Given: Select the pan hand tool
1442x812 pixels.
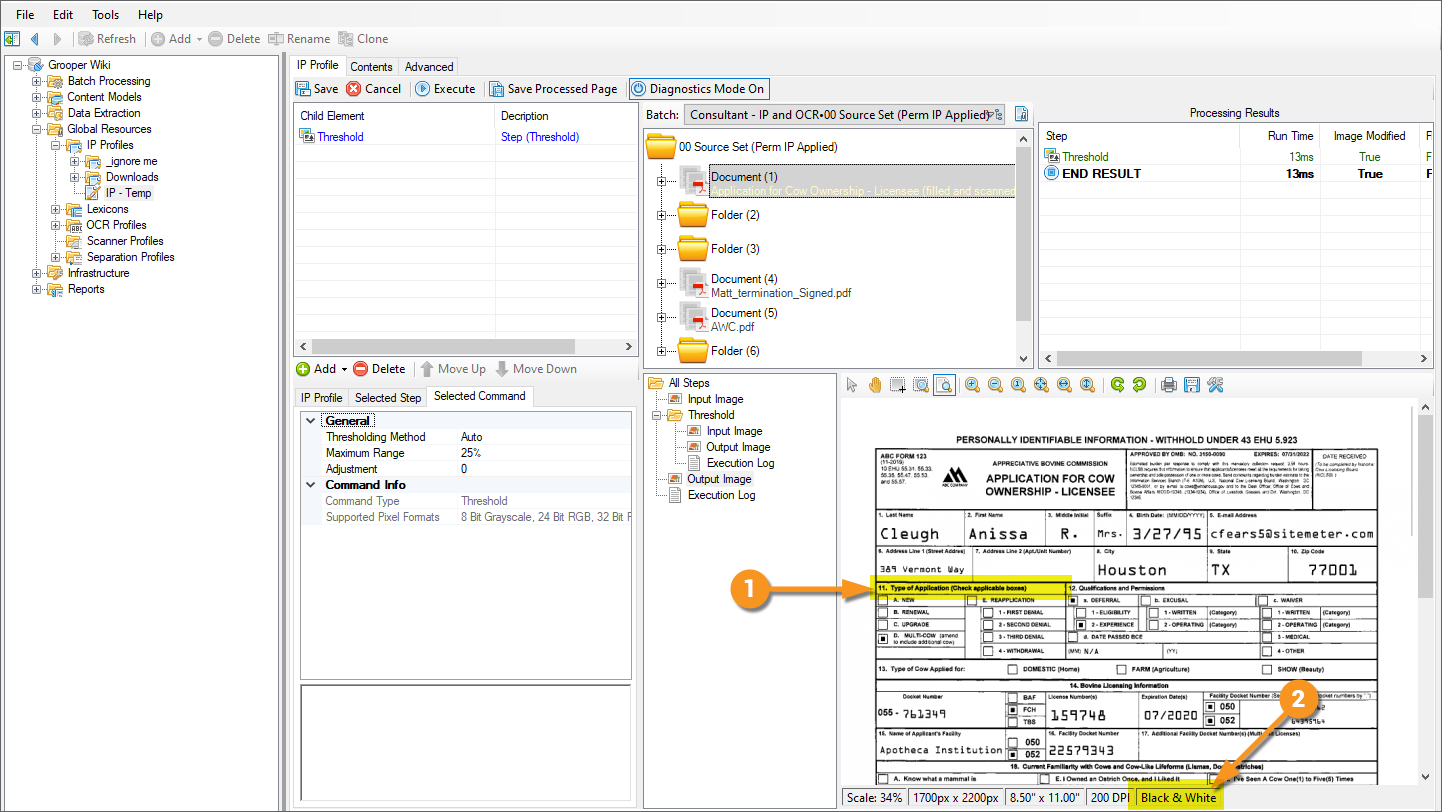Looking at the screenshot, I should [875, 385].
